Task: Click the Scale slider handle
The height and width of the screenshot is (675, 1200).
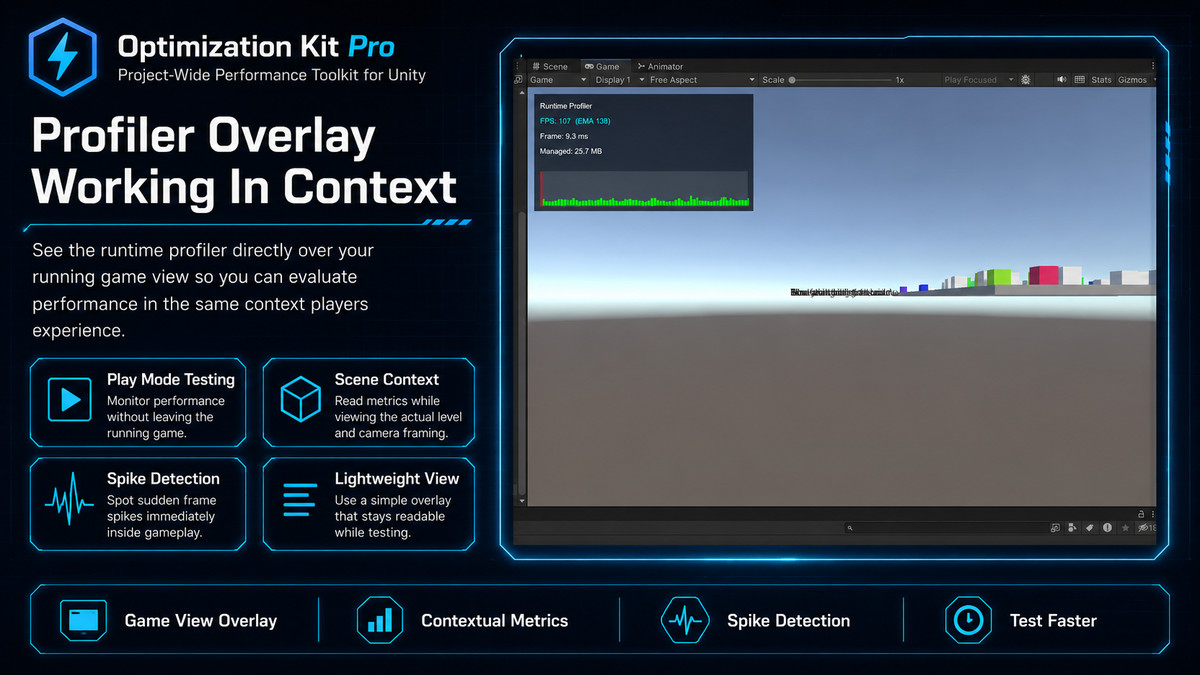Action: [792, 80]
